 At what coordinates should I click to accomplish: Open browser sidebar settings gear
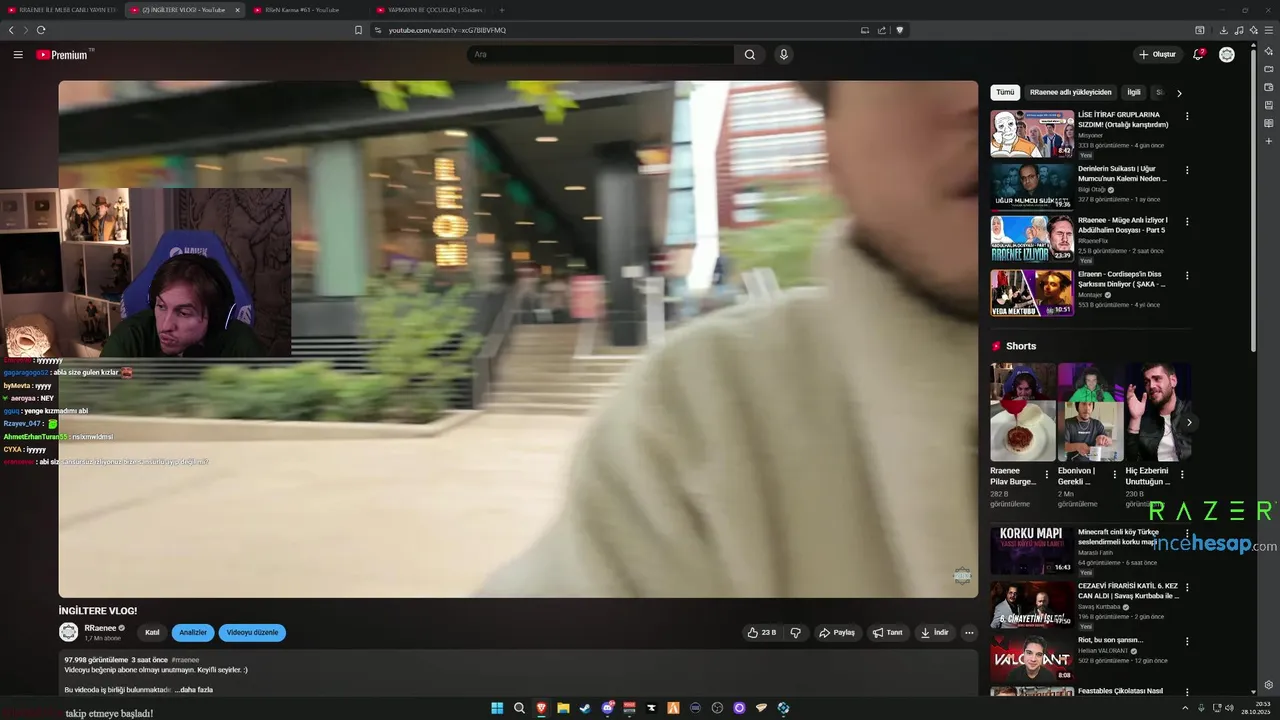[1269, 685]
